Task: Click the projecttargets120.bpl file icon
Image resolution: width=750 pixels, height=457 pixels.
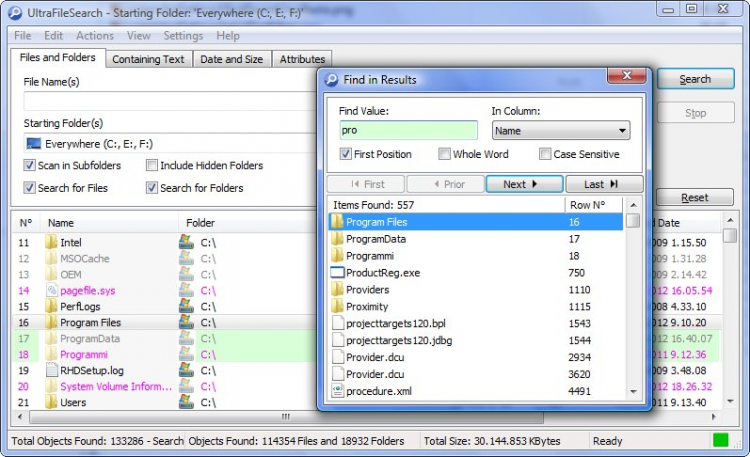Action: tap(338, 323)
